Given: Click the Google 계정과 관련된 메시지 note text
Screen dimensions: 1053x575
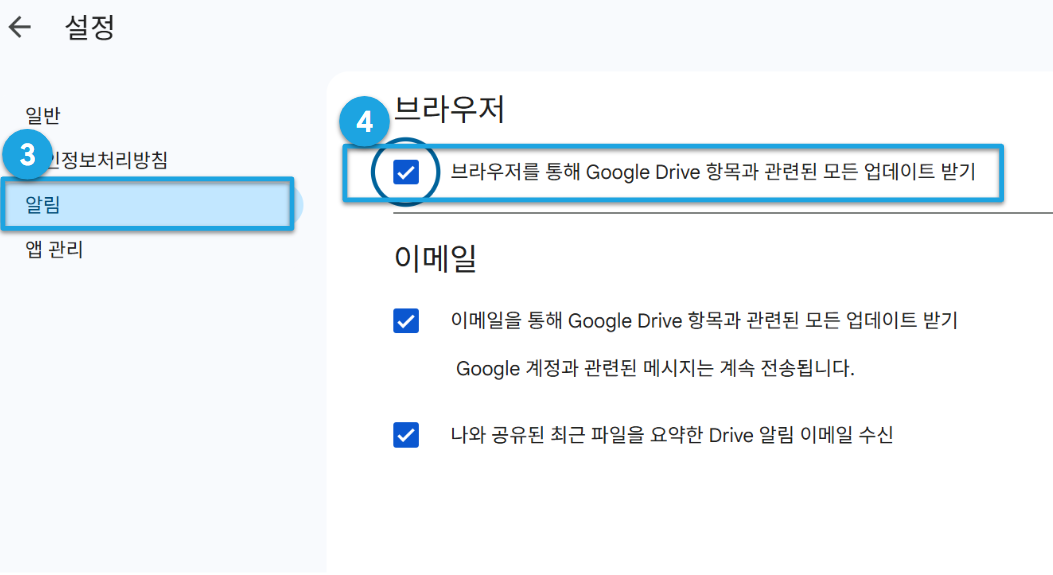Looking at the screenshot, I should point(655,368).
